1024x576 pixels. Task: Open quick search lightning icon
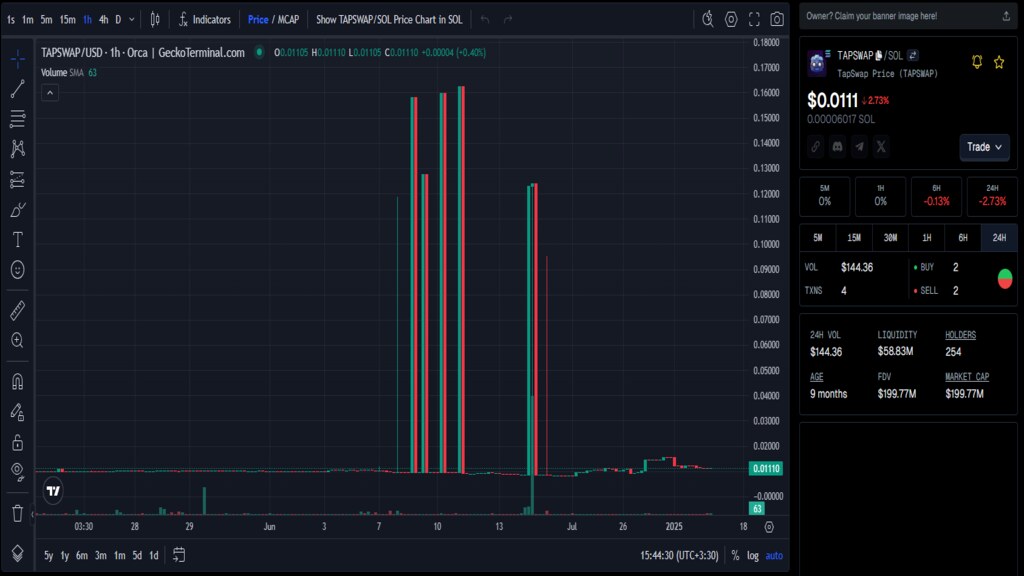(708, 20)
